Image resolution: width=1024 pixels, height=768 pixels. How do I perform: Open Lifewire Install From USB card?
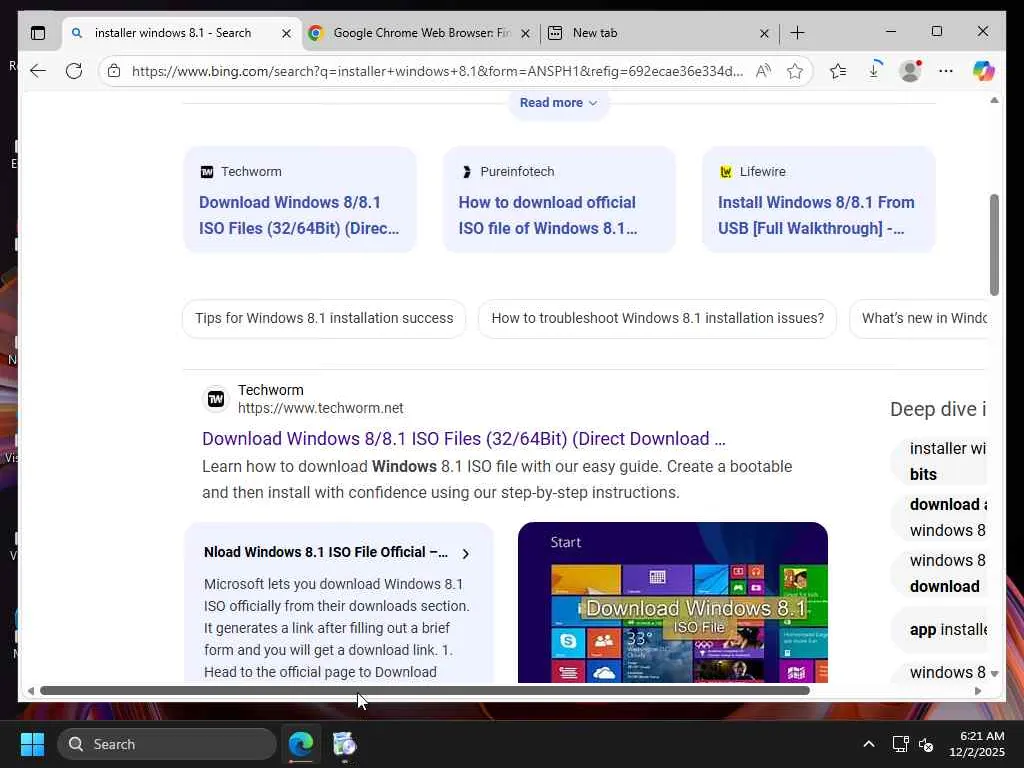[818, 200]
